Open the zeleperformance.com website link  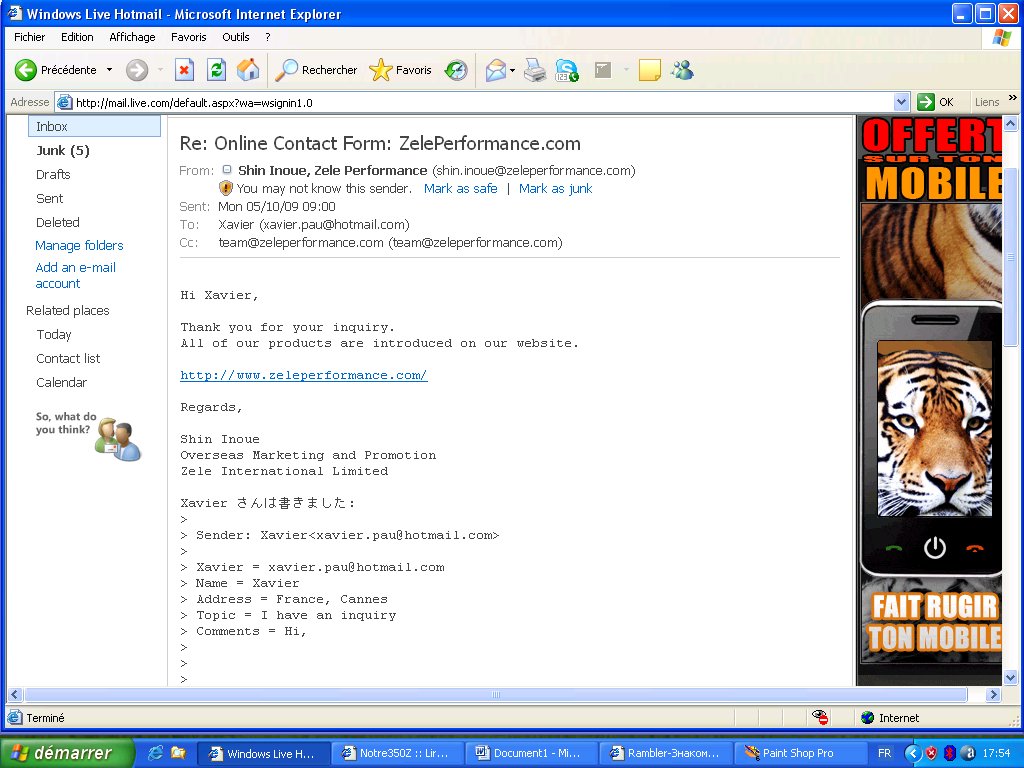[303, 376]
